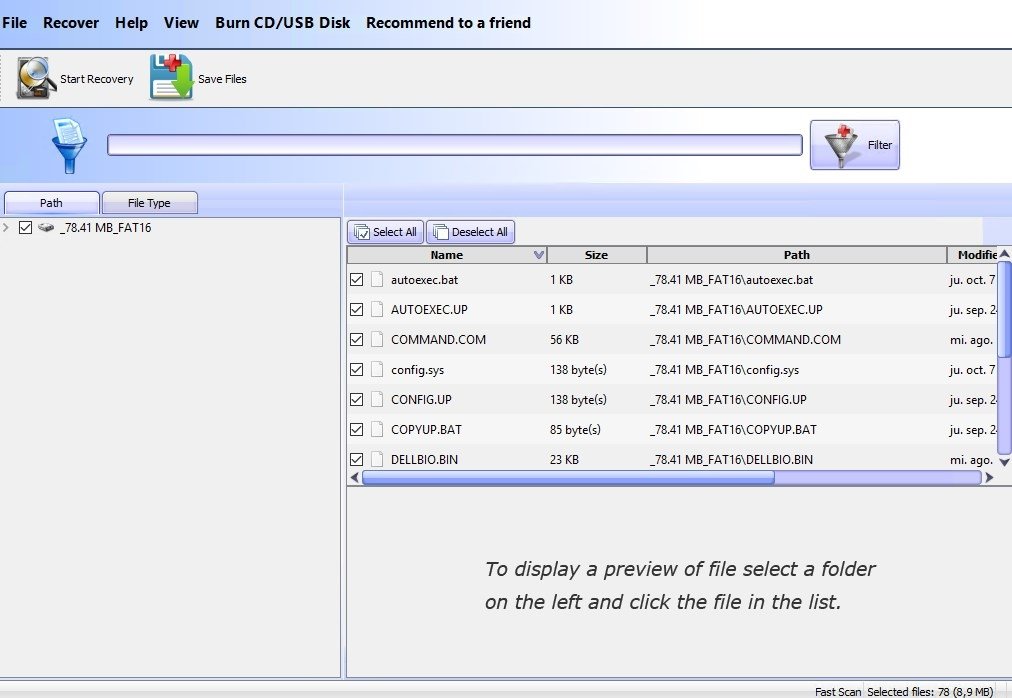Image resolution: width=1012 pixels, height=698 pixels.
Task: Click Recommend to a friend menu
Action: 449,23
